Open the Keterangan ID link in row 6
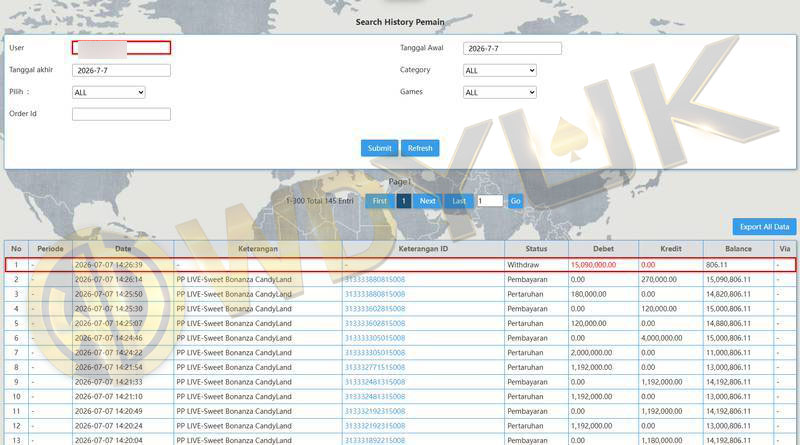The height and width of the screenshot is (445, 800). pos(375,338)
